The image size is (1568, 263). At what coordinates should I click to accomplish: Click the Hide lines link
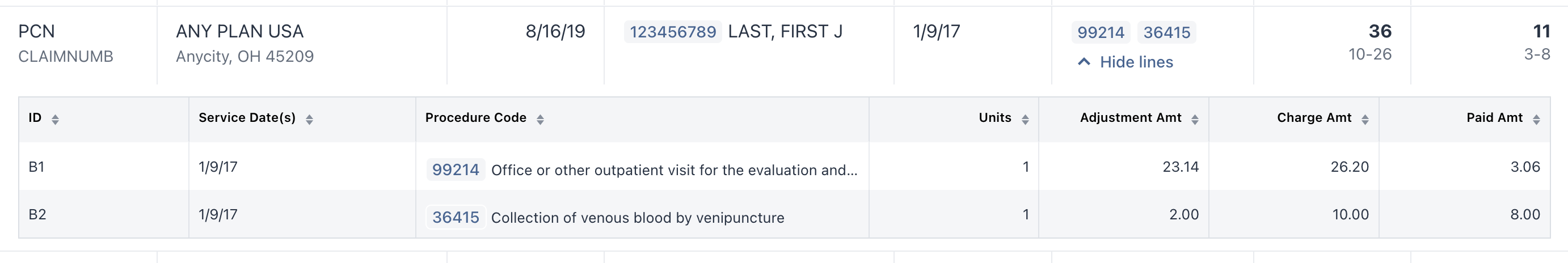tap(1136, 62)
